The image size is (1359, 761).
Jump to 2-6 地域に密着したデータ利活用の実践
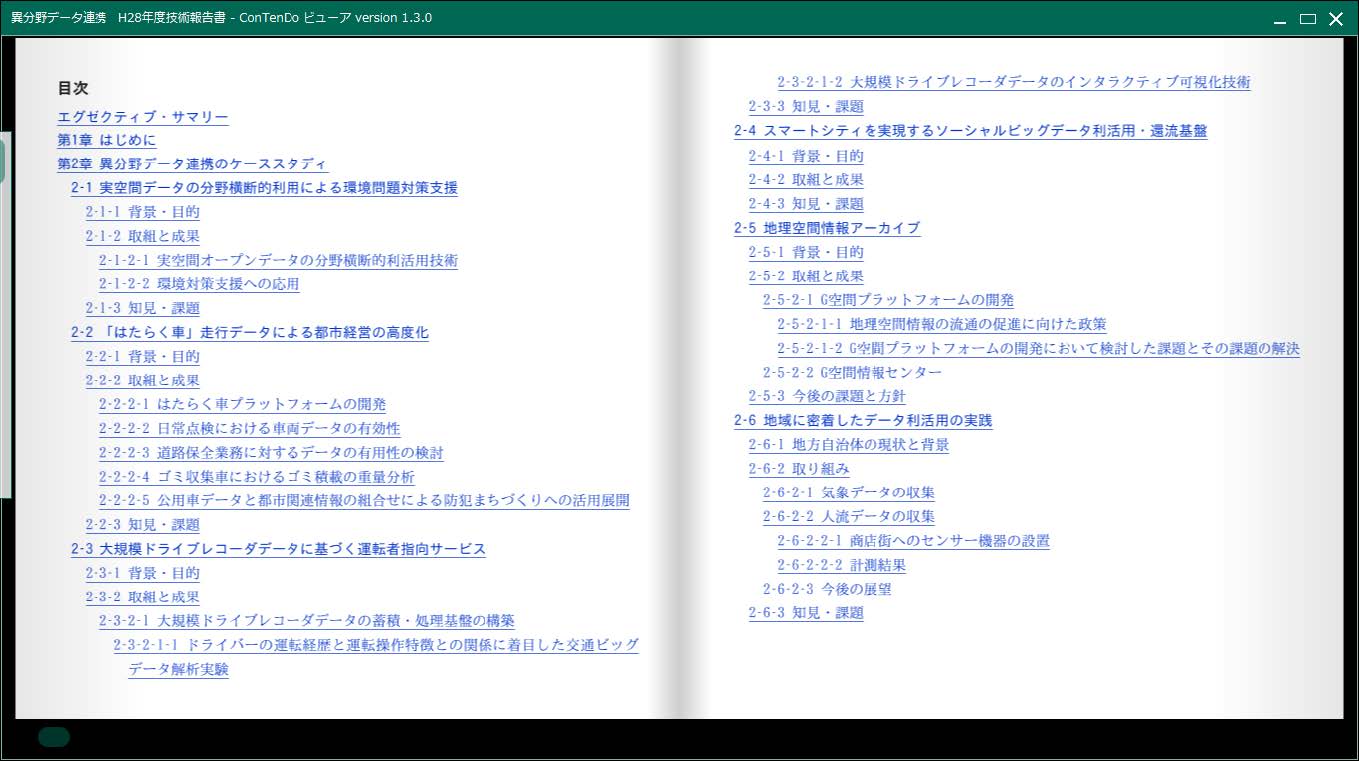(x=862, y=421)
